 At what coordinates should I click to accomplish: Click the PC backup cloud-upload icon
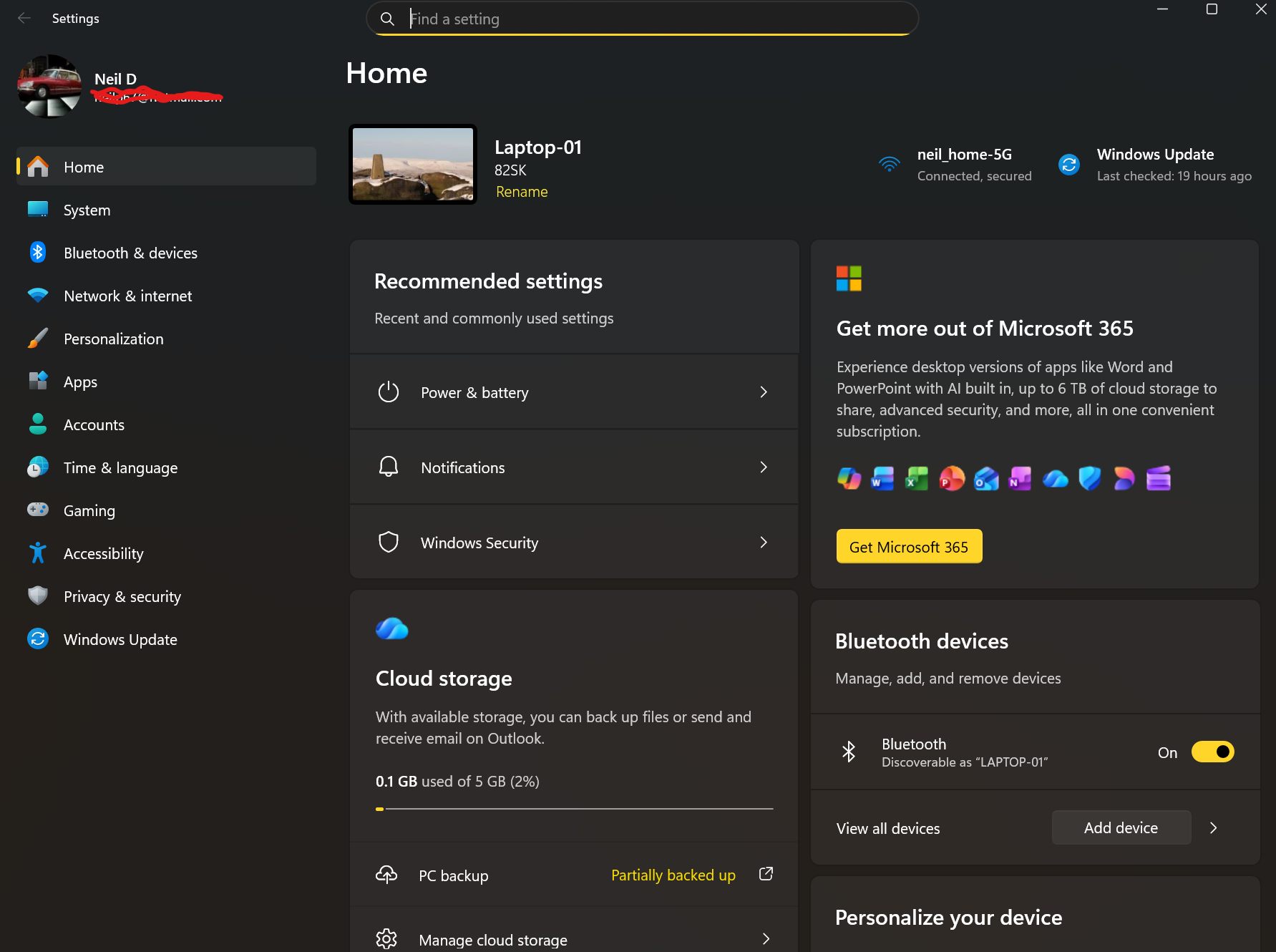point(386,875)
